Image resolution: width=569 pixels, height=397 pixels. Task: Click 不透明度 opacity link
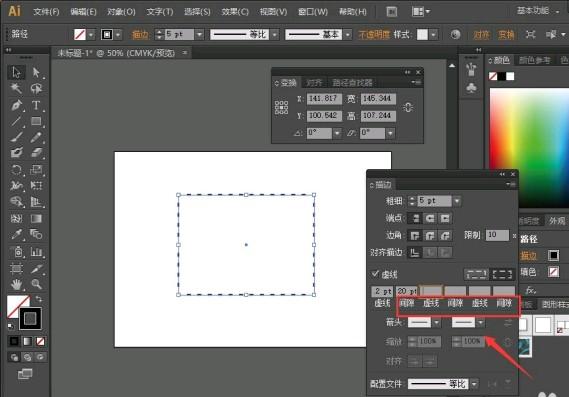374,34
